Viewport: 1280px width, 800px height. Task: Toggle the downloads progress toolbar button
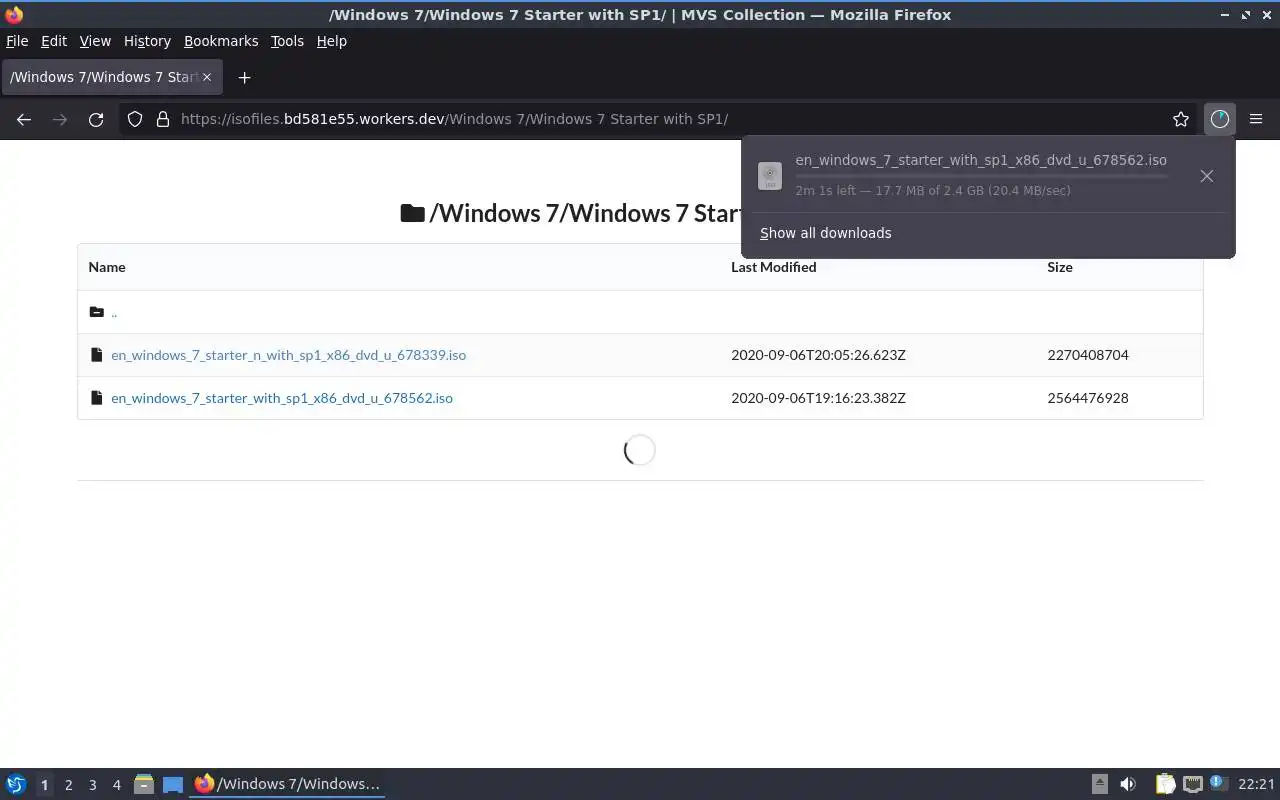[x=1219, y=119]
